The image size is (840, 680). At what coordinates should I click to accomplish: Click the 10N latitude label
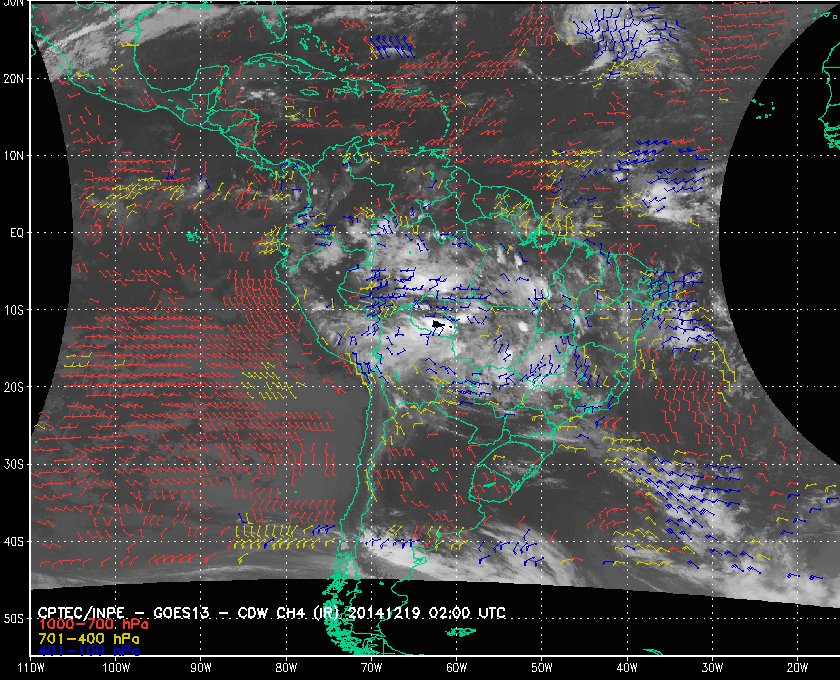pyautogui.click(x=14, y=156)
